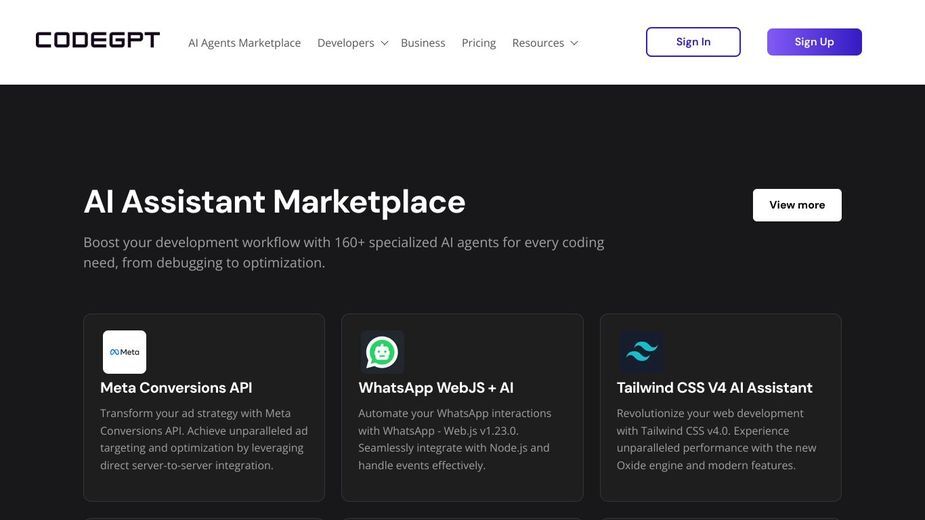Click the Meta logo icon
Viewport: 925px width, 520px height.
(124, 352)
